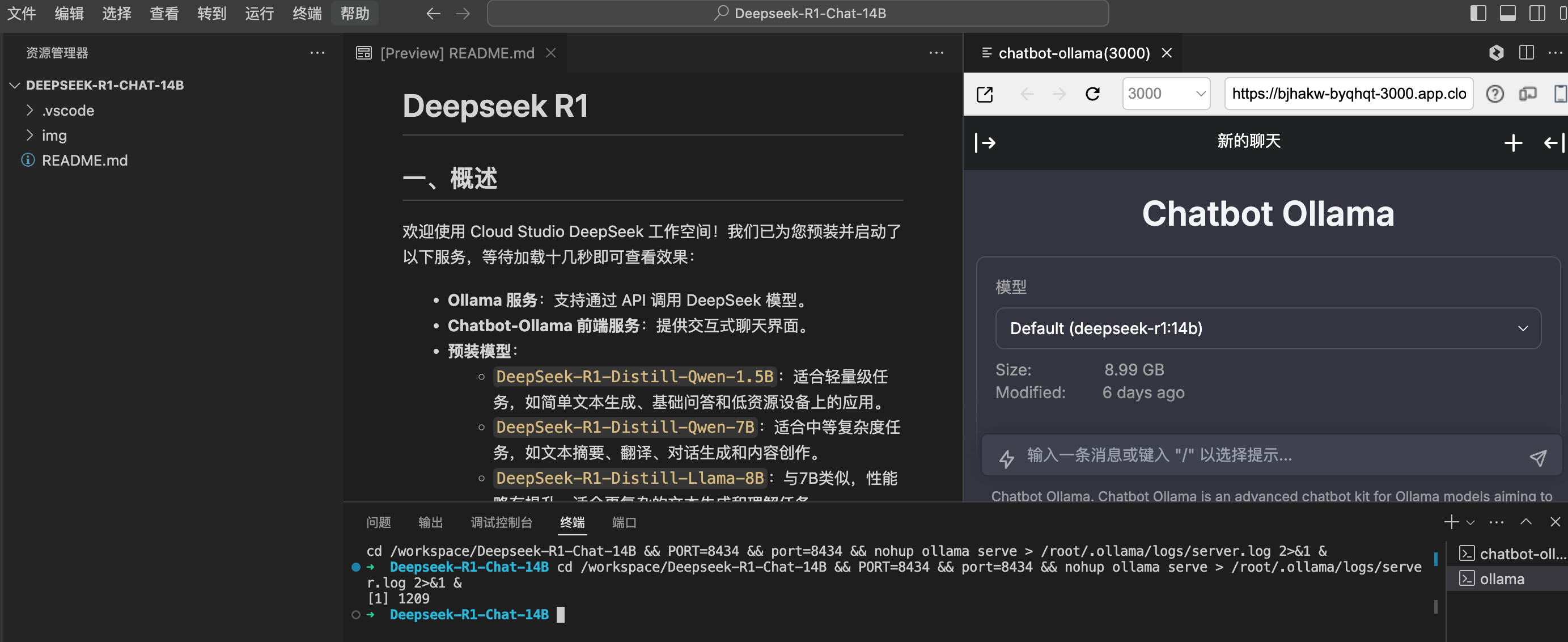Open README.md in the file explorer
Image resolution: width=1568 pixels, height=642 pixels.
tap(84, 160)
